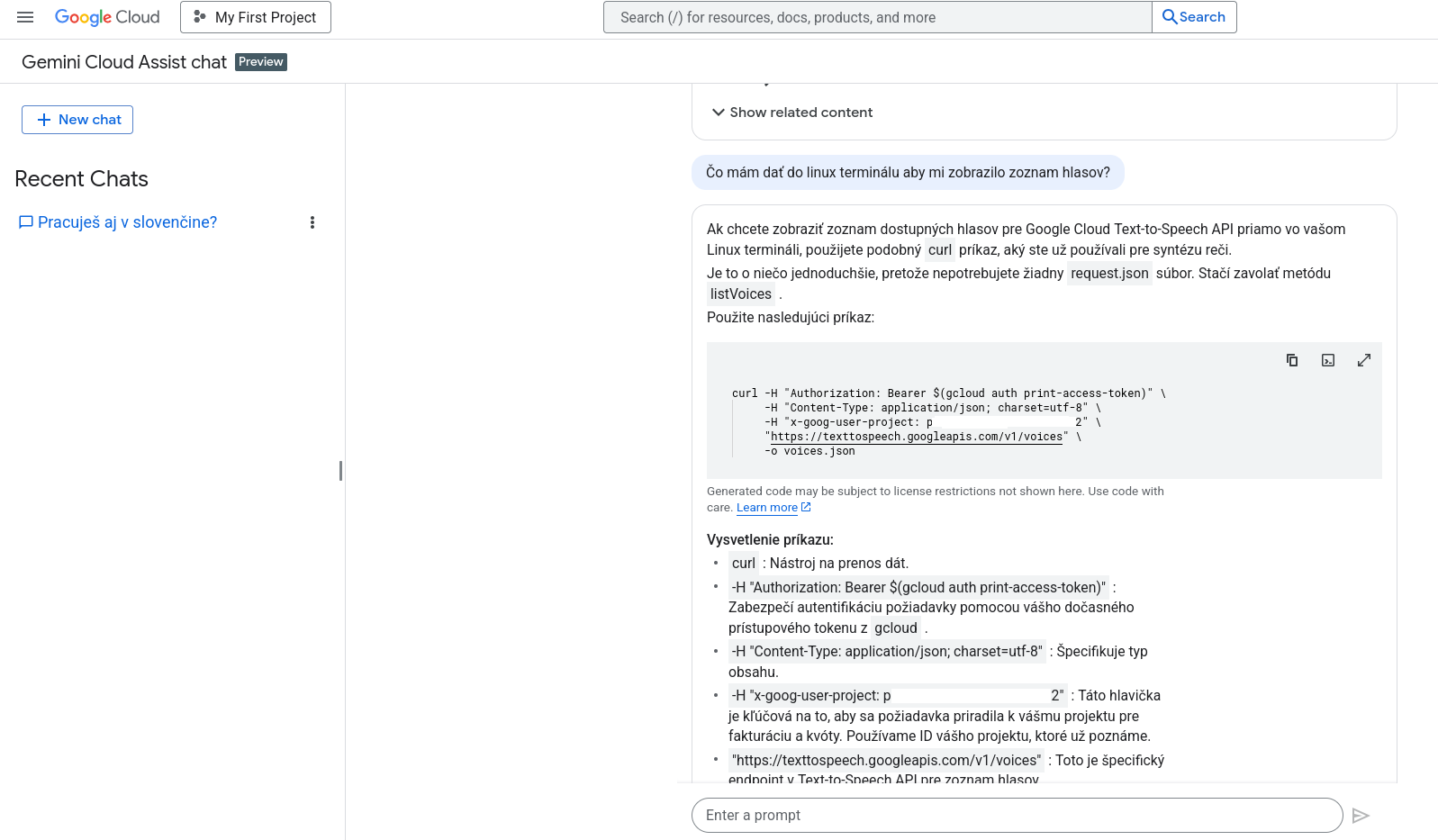Image resolution: width=1438 pixels, height=840 pixels.
Task: Copy the curl code snippet
Action: point(1292,360)
